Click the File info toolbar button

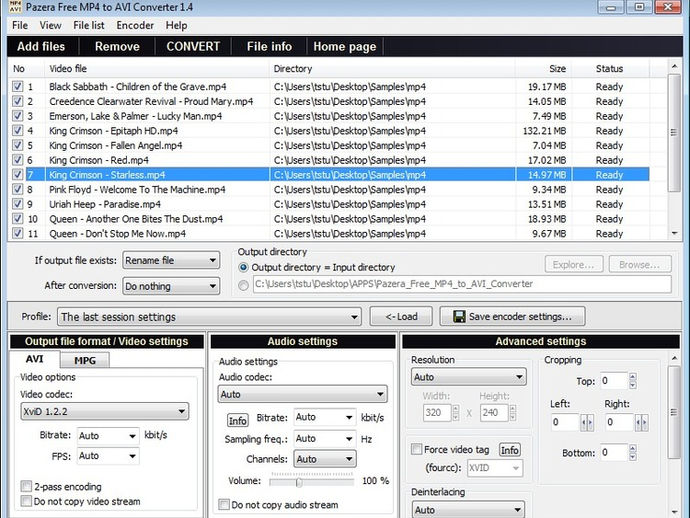pyautogui.click(x=269, y=46)
